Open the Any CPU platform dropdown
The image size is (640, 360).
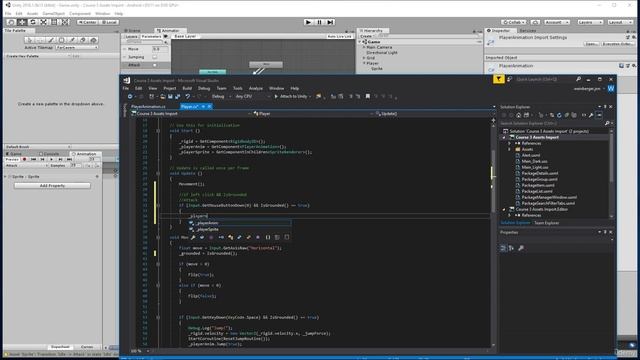tap(252, 96)
